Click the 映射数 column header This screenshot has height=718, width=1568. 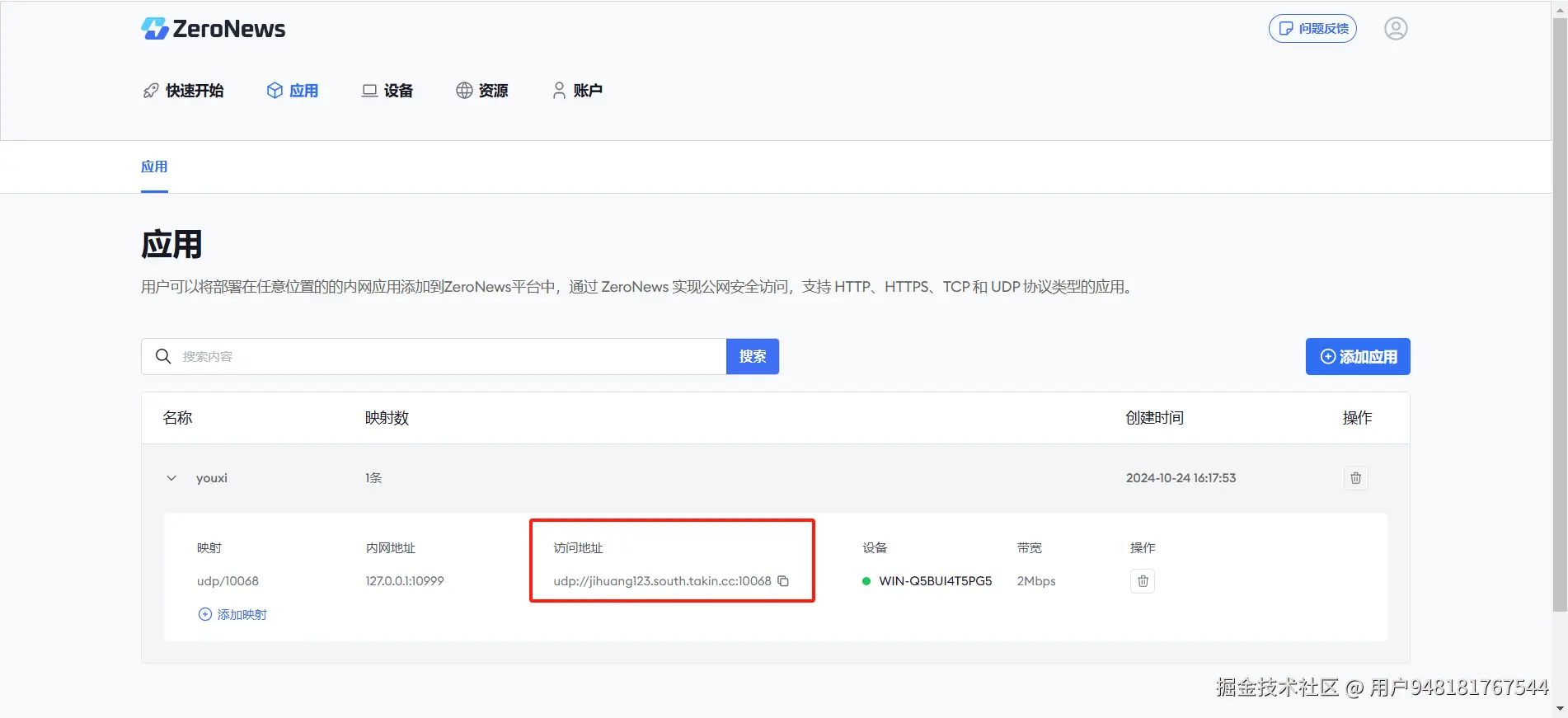pyautogui.click(x=387, y=418)
